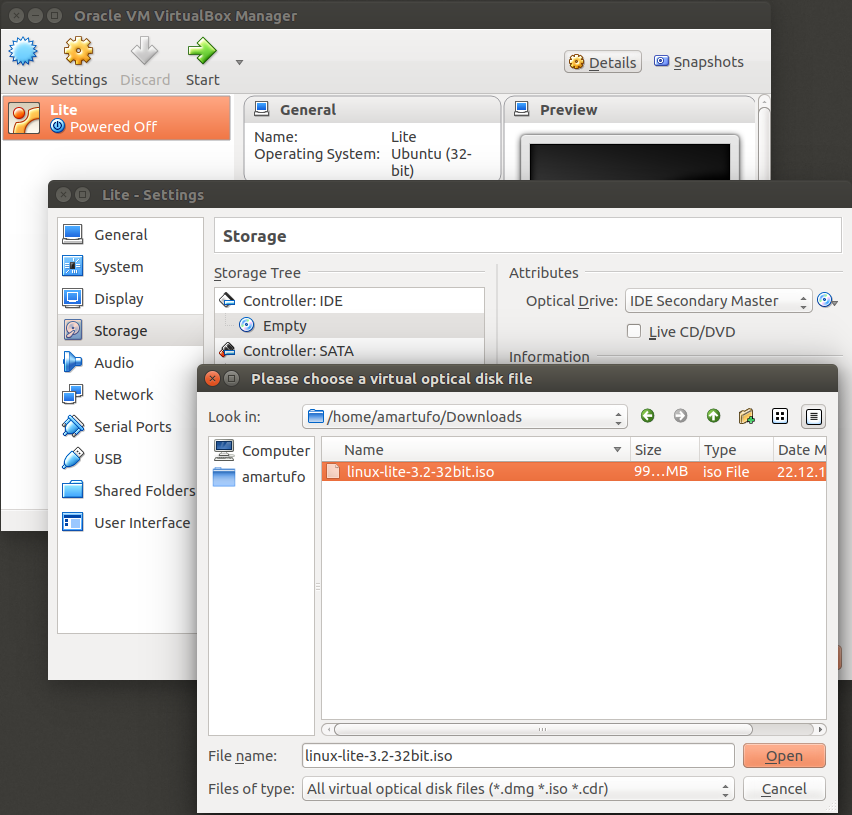Image resolution: width=852 pixels, height=815 pixels.
Task: Click the file list scroll left arrow
Action: point(328,729)
